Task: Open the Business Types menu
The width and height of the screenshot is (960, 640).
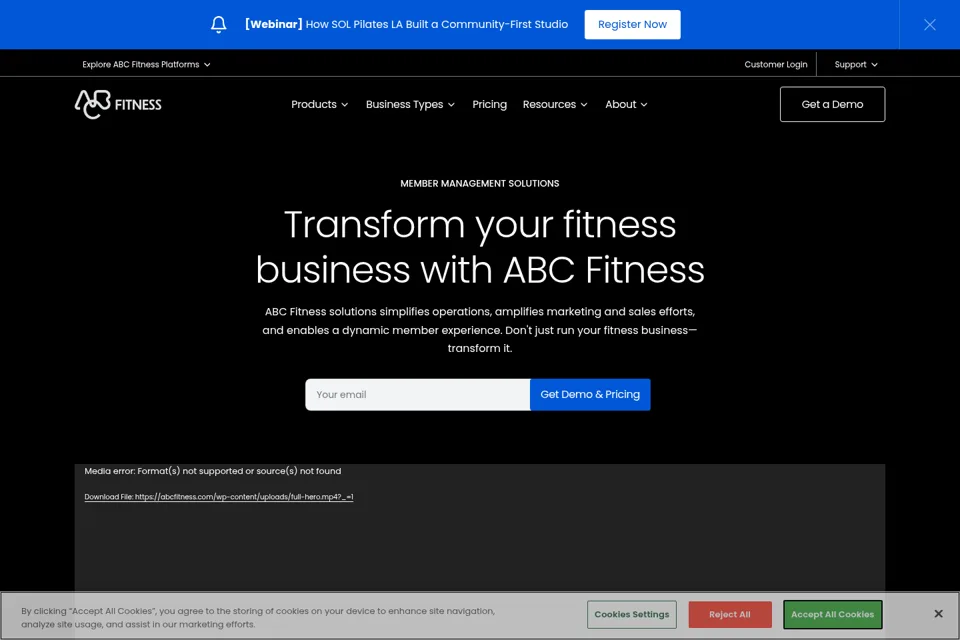Action: click(x=410, y=104)
